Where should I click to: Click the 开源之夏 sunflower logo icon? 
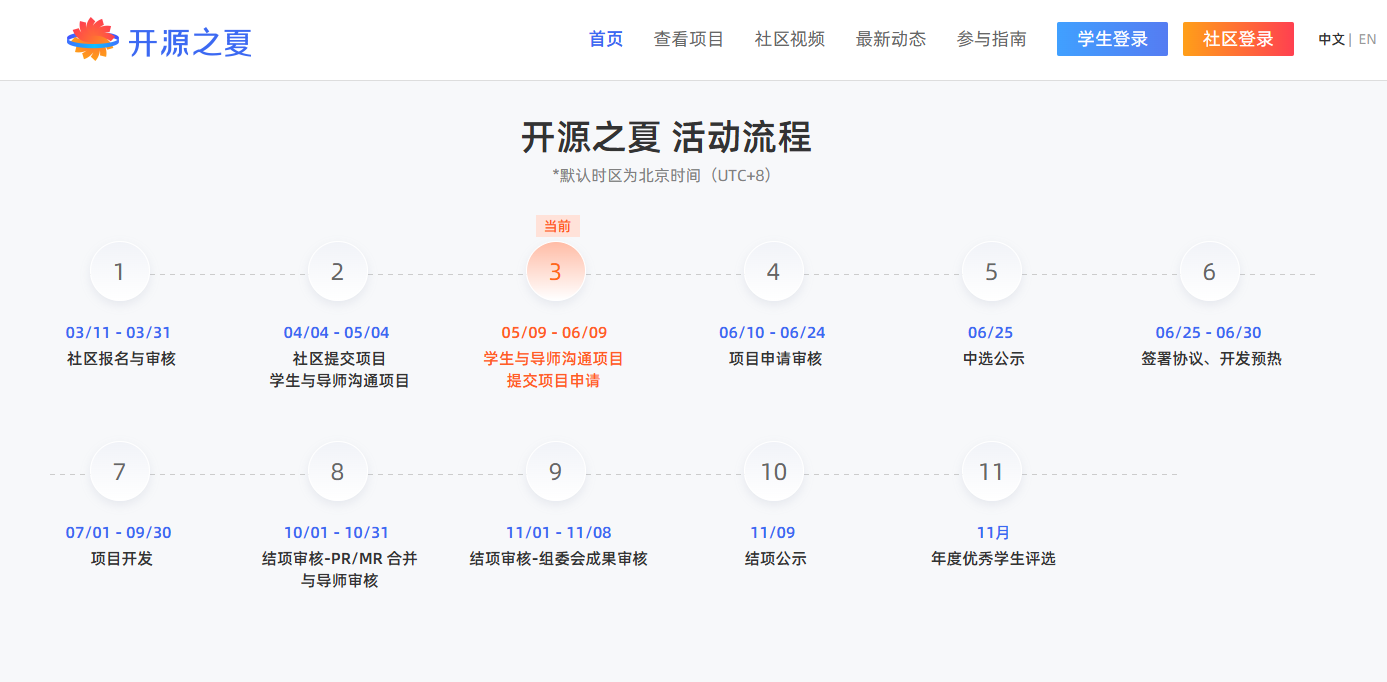[x=92, y=39]
